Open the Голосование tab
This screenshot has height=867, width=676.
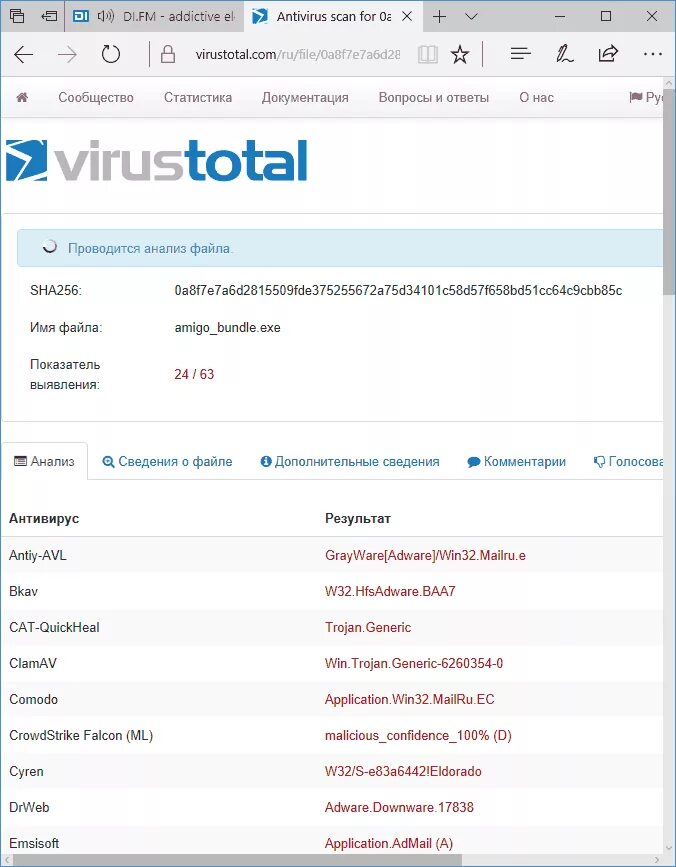click(628, 462)
